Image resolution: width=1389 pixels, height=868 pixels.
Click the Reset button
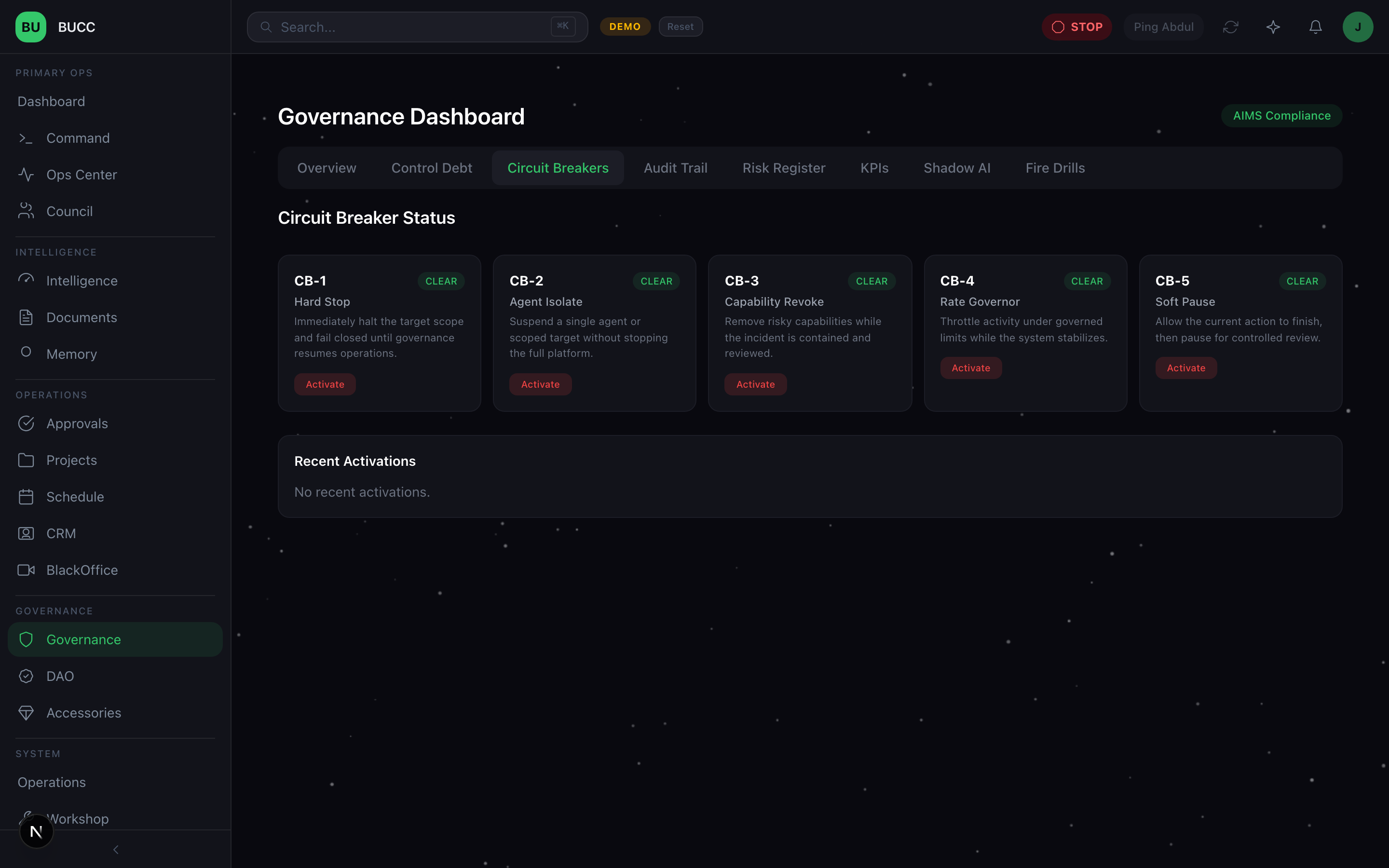coord(680,27)
